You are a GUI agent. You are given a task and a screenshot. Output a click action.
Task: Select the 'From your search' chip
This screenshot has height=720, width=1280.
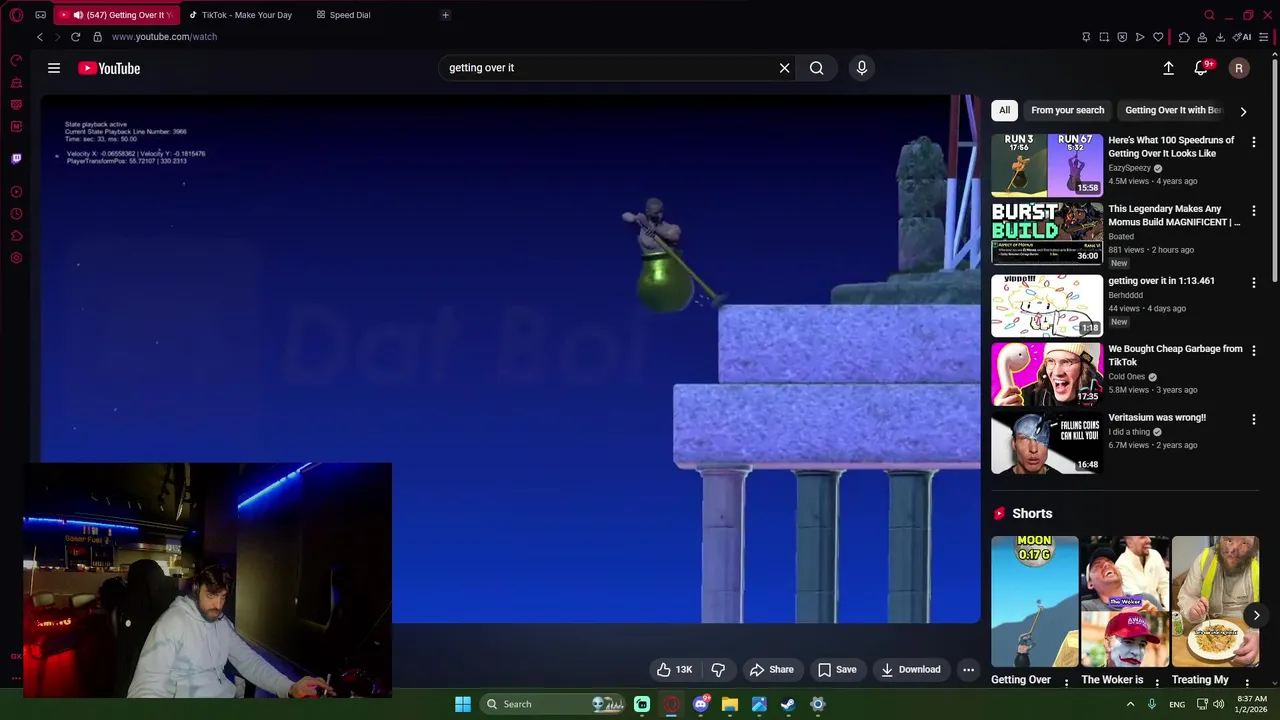tap(1067, 110)
